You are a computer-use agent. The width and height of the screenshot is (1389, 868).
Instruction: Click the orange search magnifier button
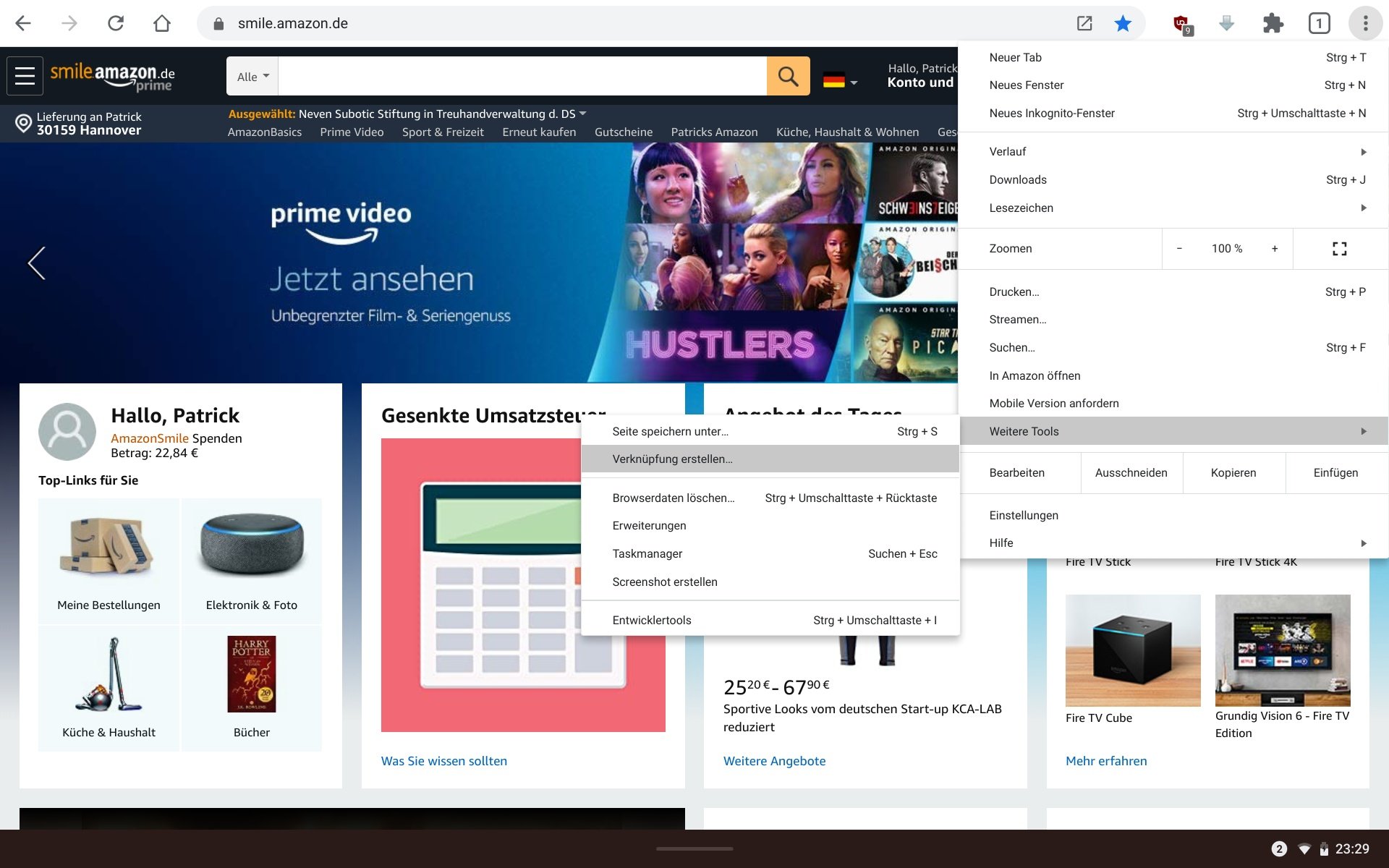pos(788,76)
